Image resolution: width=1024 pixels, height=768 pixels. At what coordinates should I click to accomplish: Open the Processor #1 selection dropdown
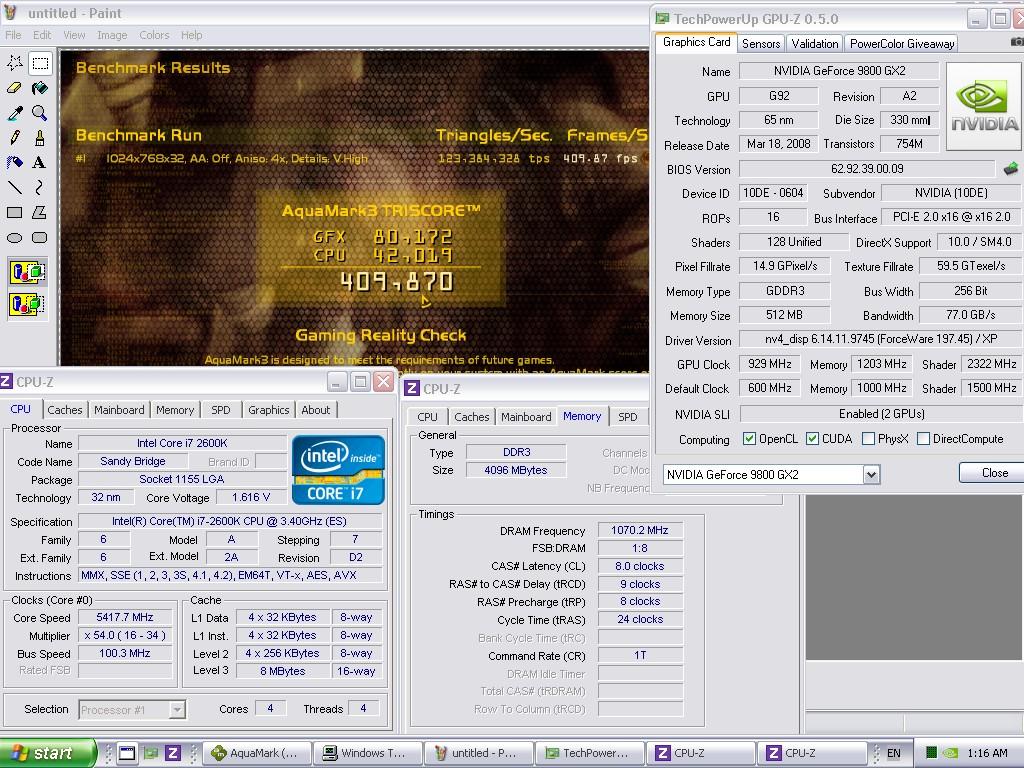tap(177, 710)
